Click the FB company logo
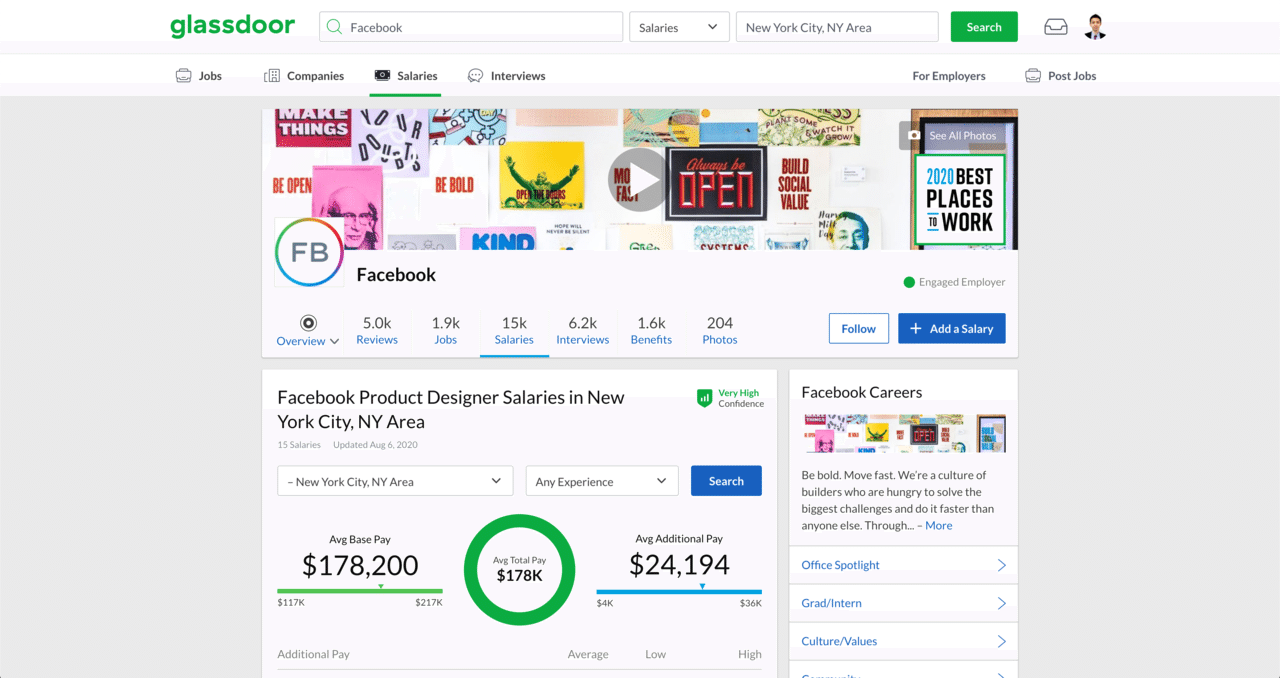The height and width of the screenshot is (678, 1280). (309, 252)
